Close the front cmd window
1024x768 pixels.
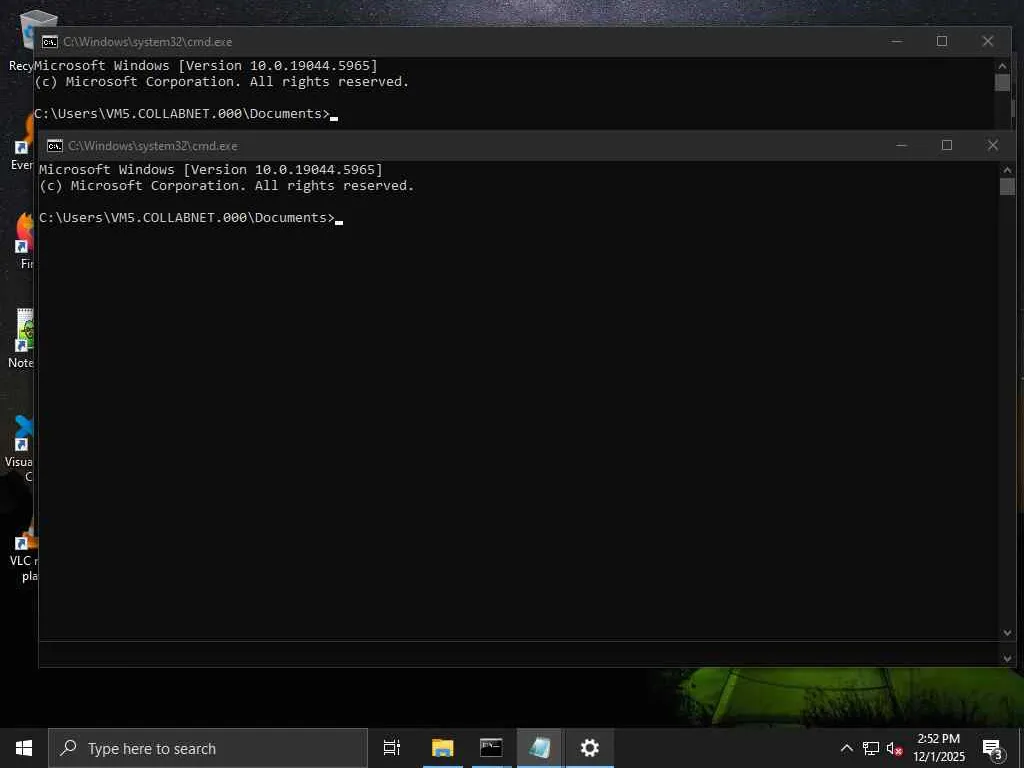click(x=993, y=145)
